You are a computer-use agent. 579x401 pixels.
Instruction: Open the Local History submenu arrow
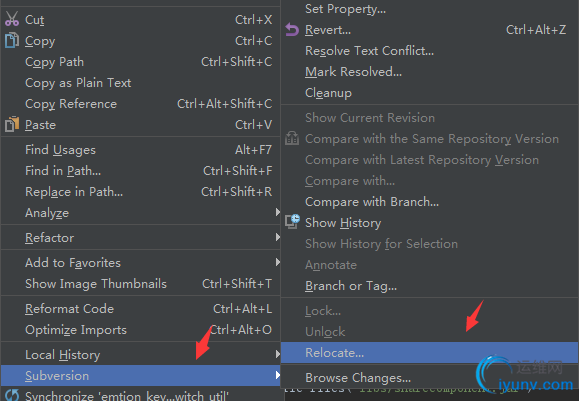click(x=277, y=354)
